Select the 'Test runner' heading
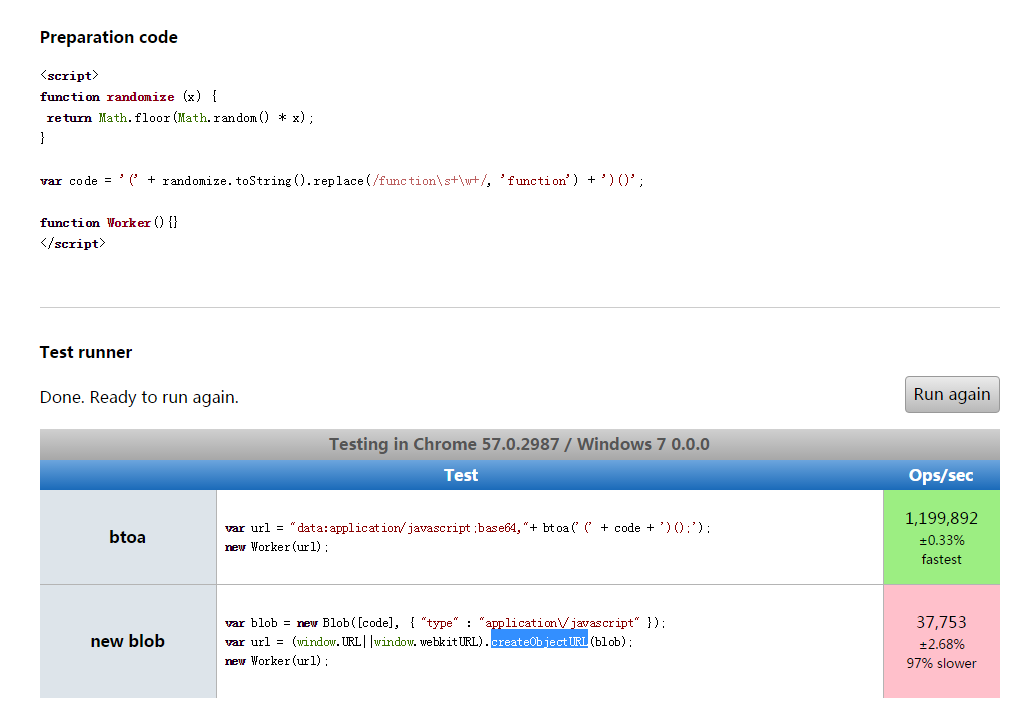 86,352
